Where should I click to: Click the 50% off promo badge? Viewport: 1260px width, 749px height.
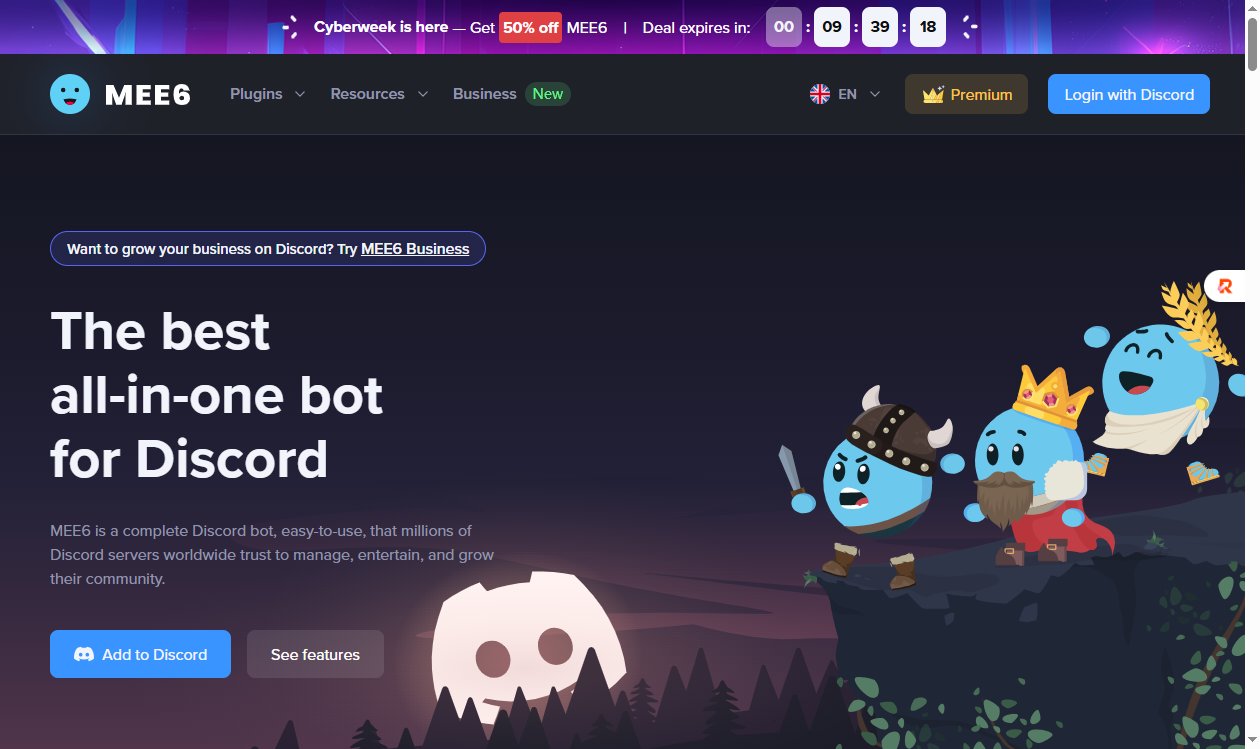pyautogui.click(x=530, y=27)
